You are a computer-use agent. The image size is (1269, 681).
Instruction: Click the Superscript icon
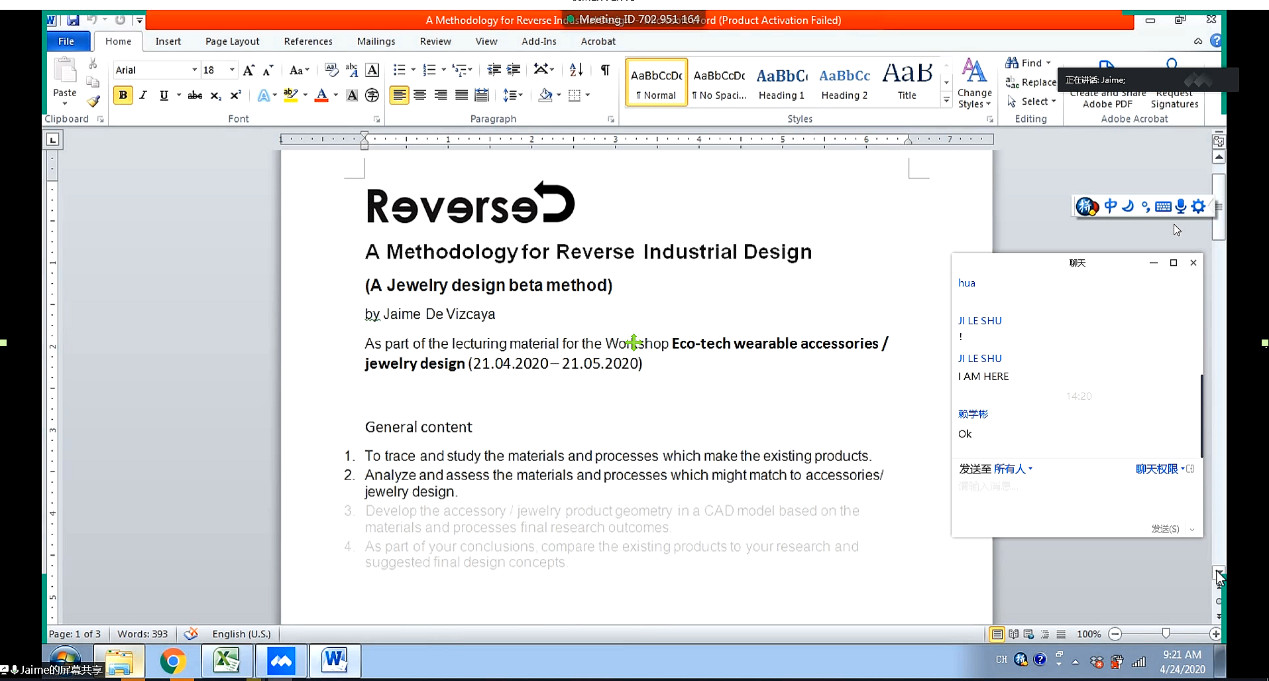pyautogui.click(x=236, y=96)
